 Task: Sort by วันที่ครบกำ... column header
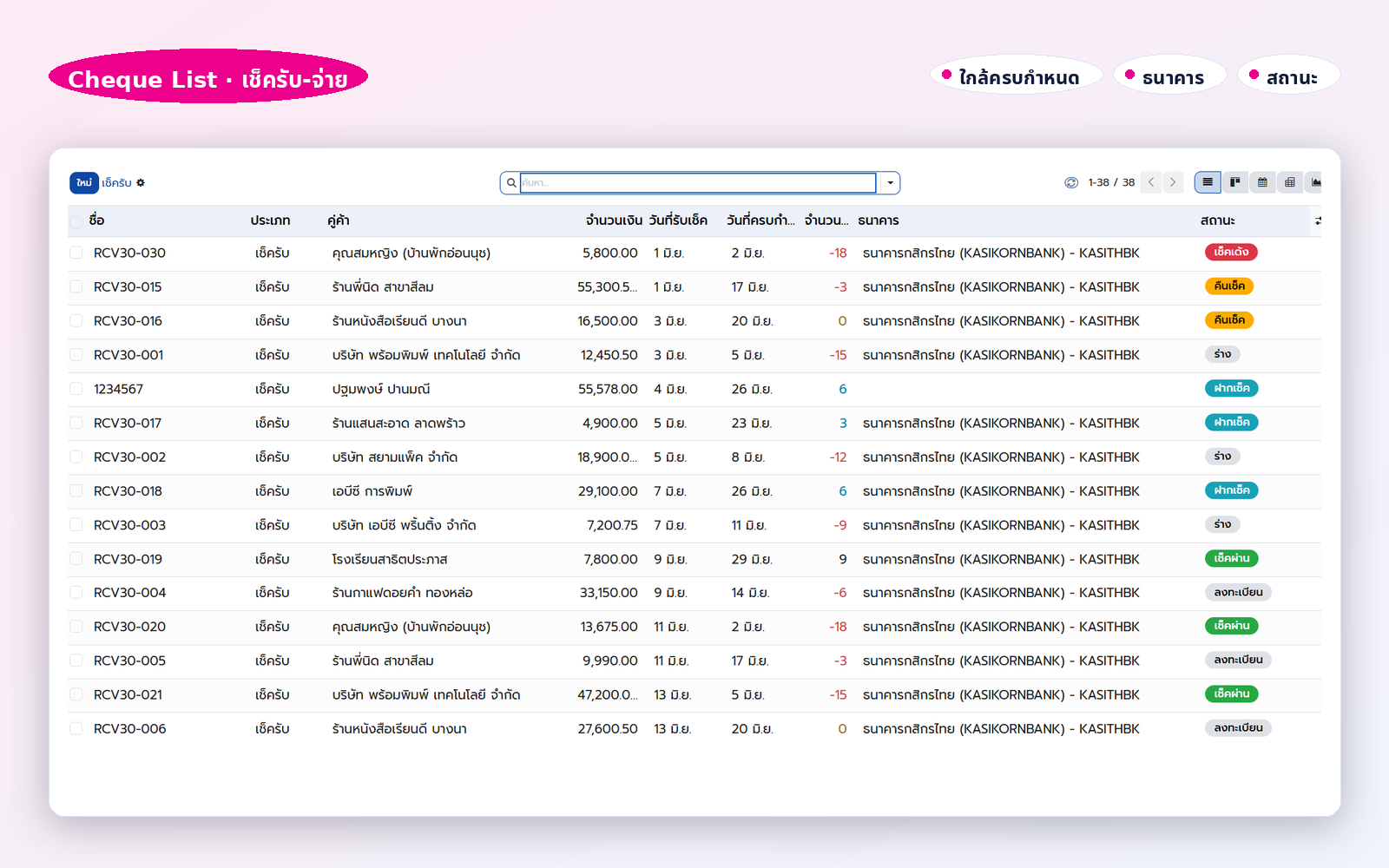(760, 220)
